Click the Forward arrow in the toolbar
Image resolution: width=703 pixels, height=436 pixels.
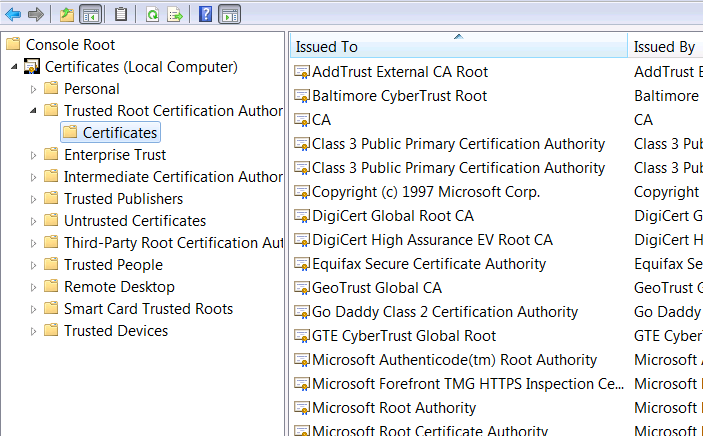[35, 14]
